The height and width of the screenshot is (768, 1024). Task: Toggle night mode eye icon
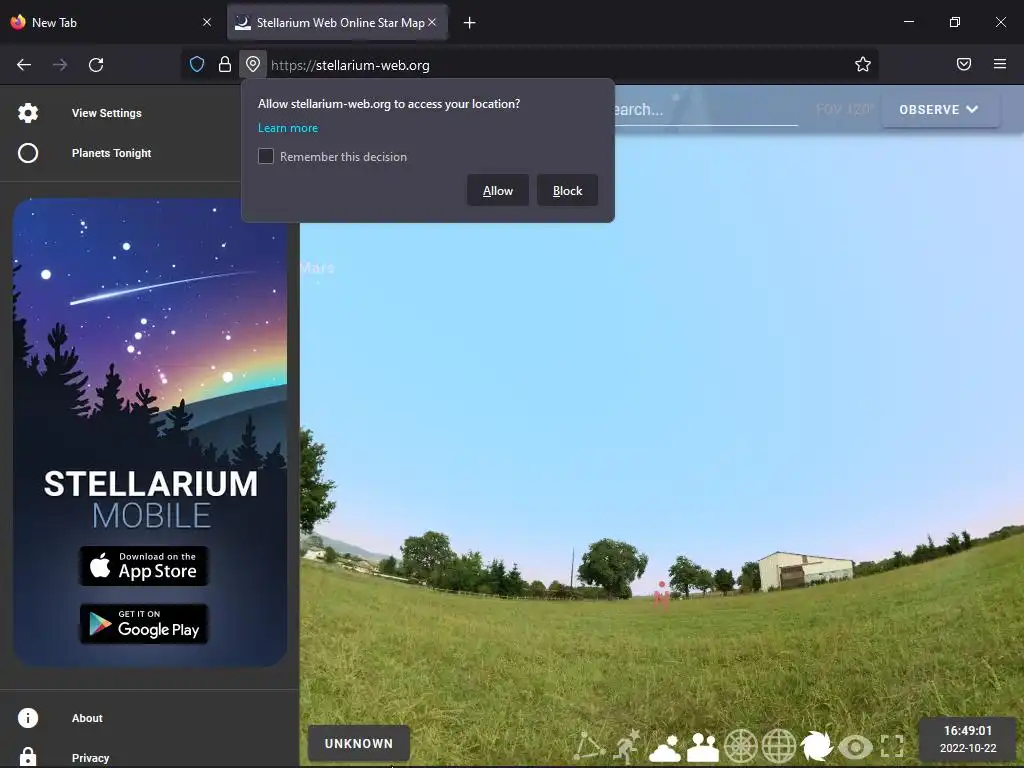(855, 746)
